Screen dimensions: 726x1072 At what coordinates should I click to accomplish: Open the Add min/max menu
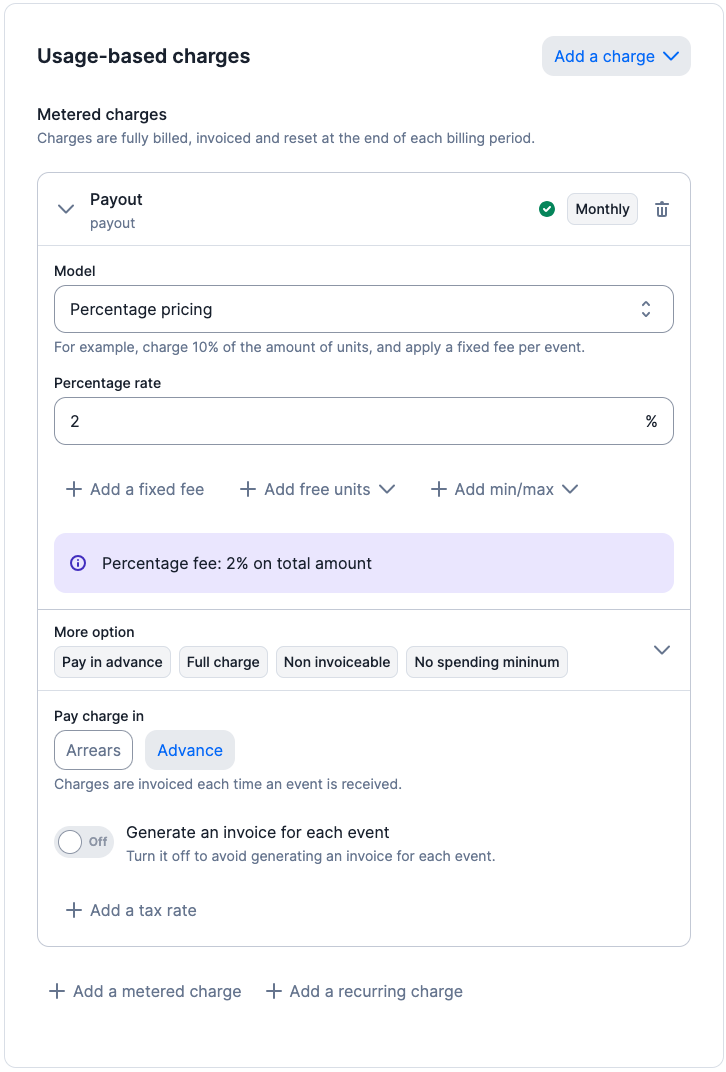click(505, 489)
